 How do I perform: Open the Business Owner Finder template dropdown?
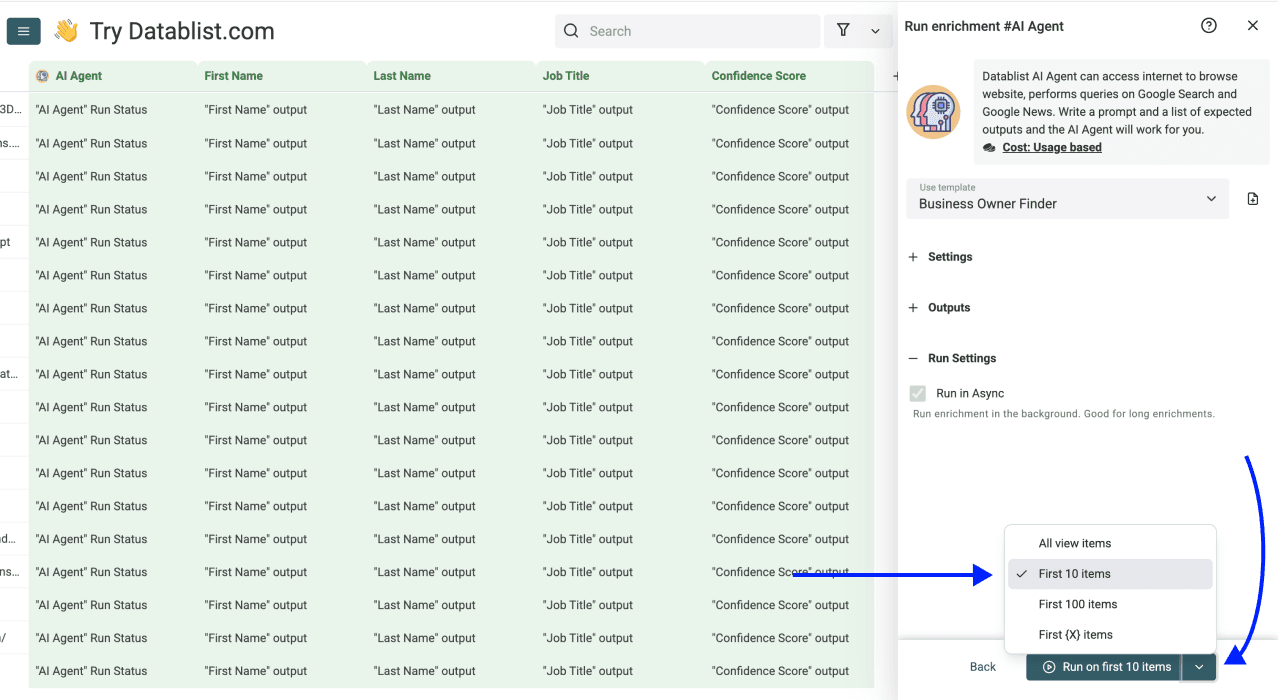point(1067,199)
